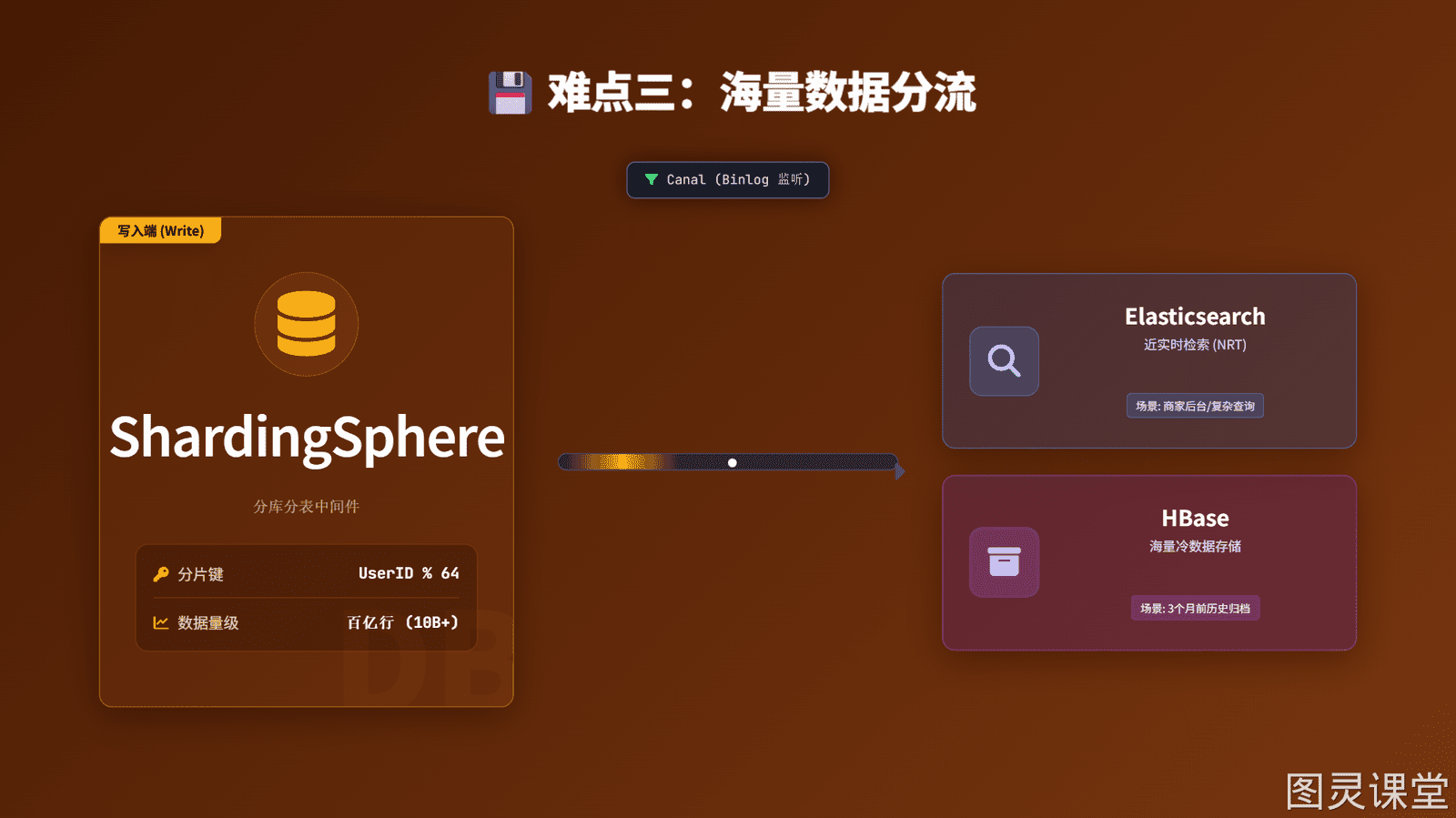1456x818 pixels.
Task: Click the Elasticsearch title text
Action: pyautogui.click(x=1195, y=317)
